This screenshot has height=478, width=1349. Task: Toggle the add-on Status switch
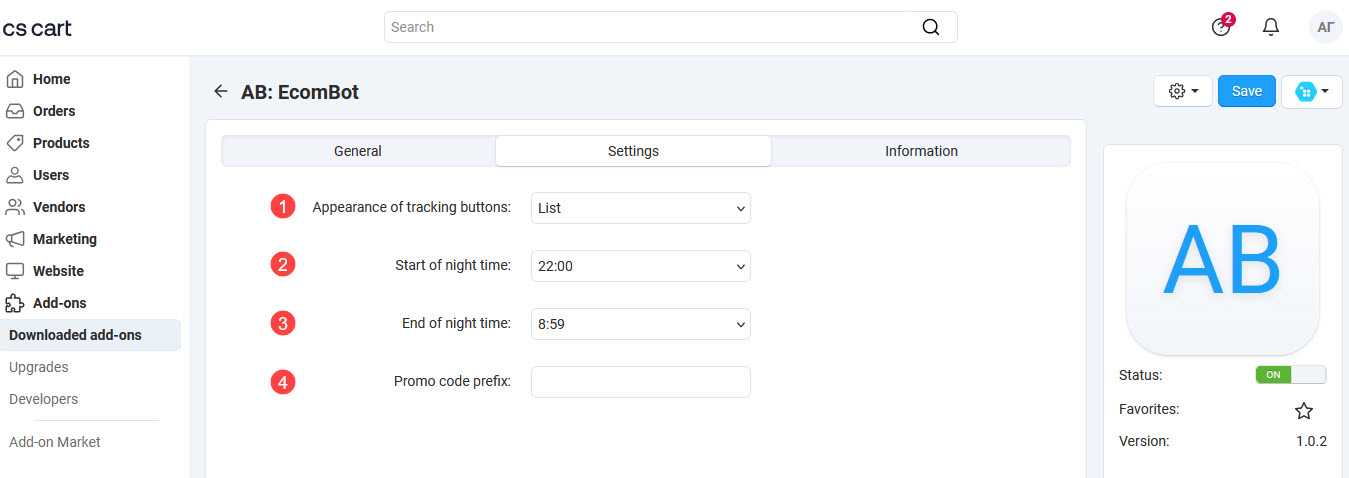pyautogui.click(x=1291, y=375)
